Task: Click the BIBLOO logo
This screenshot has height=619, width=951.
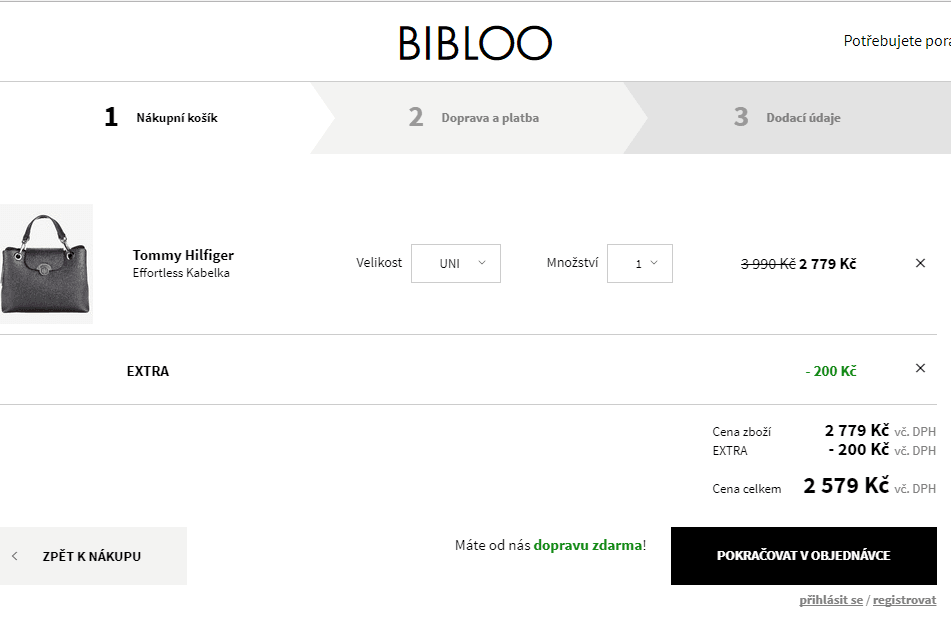Action: (475, 43)
